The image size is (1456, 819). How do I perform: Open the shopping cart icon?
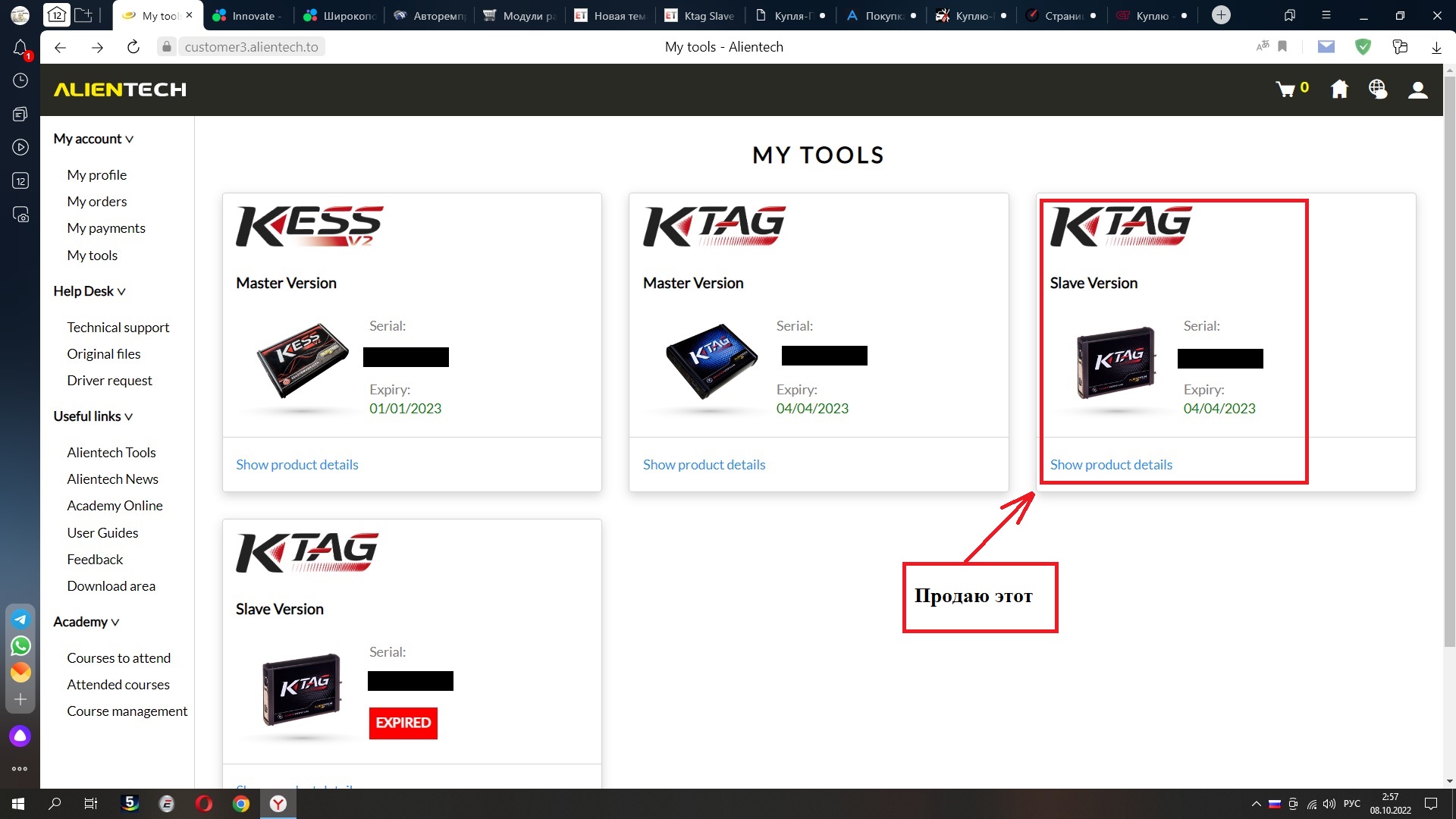pyautogui.click(x=1285, y=89)
